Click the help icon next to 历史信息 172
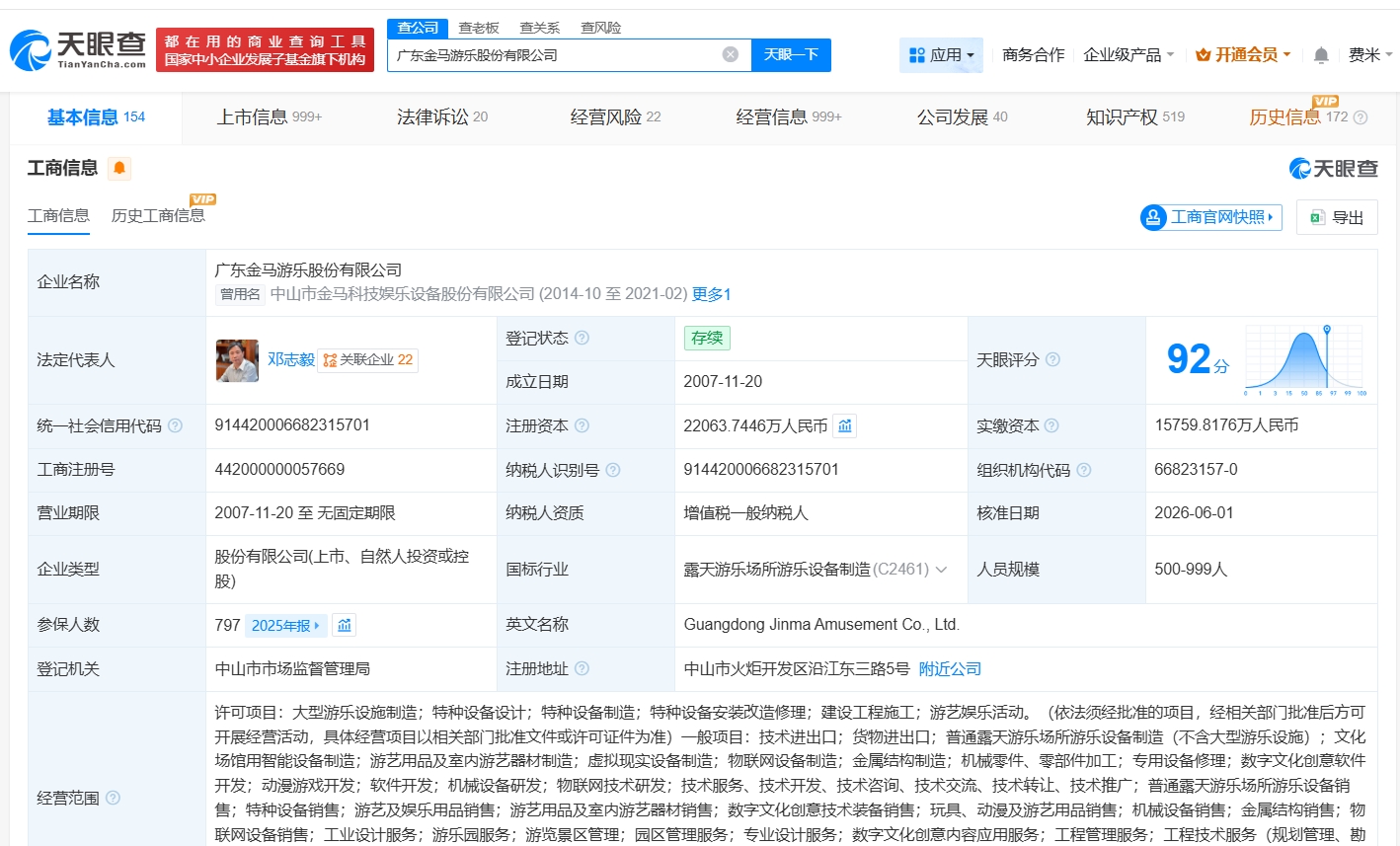The height and width of the screenshot is (846, 1400). [x=1361, y=117]
